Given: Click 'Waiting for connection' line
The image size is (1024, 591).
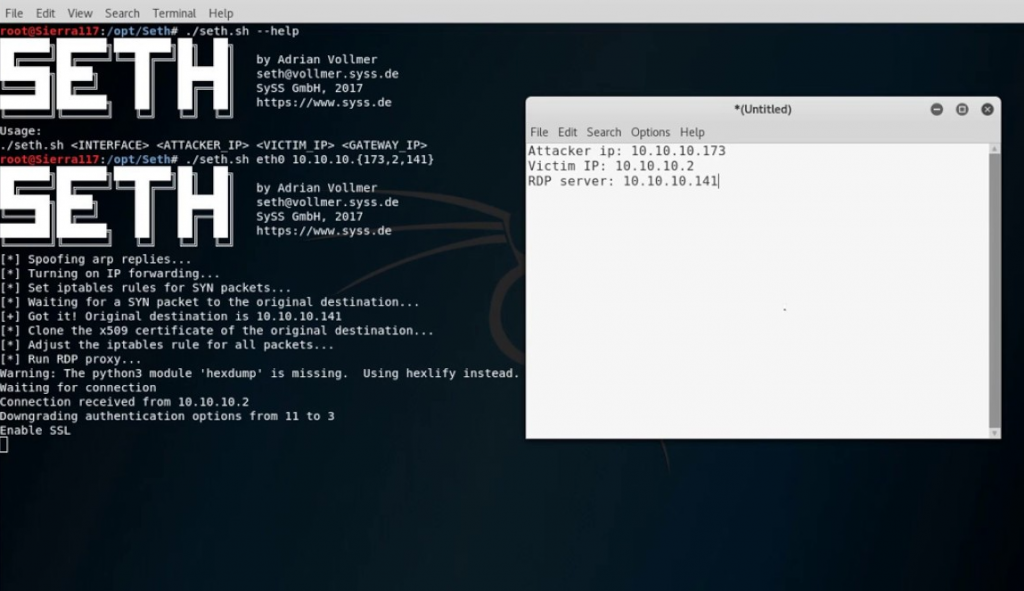Looking at the screenshot, I should (78, 388).
